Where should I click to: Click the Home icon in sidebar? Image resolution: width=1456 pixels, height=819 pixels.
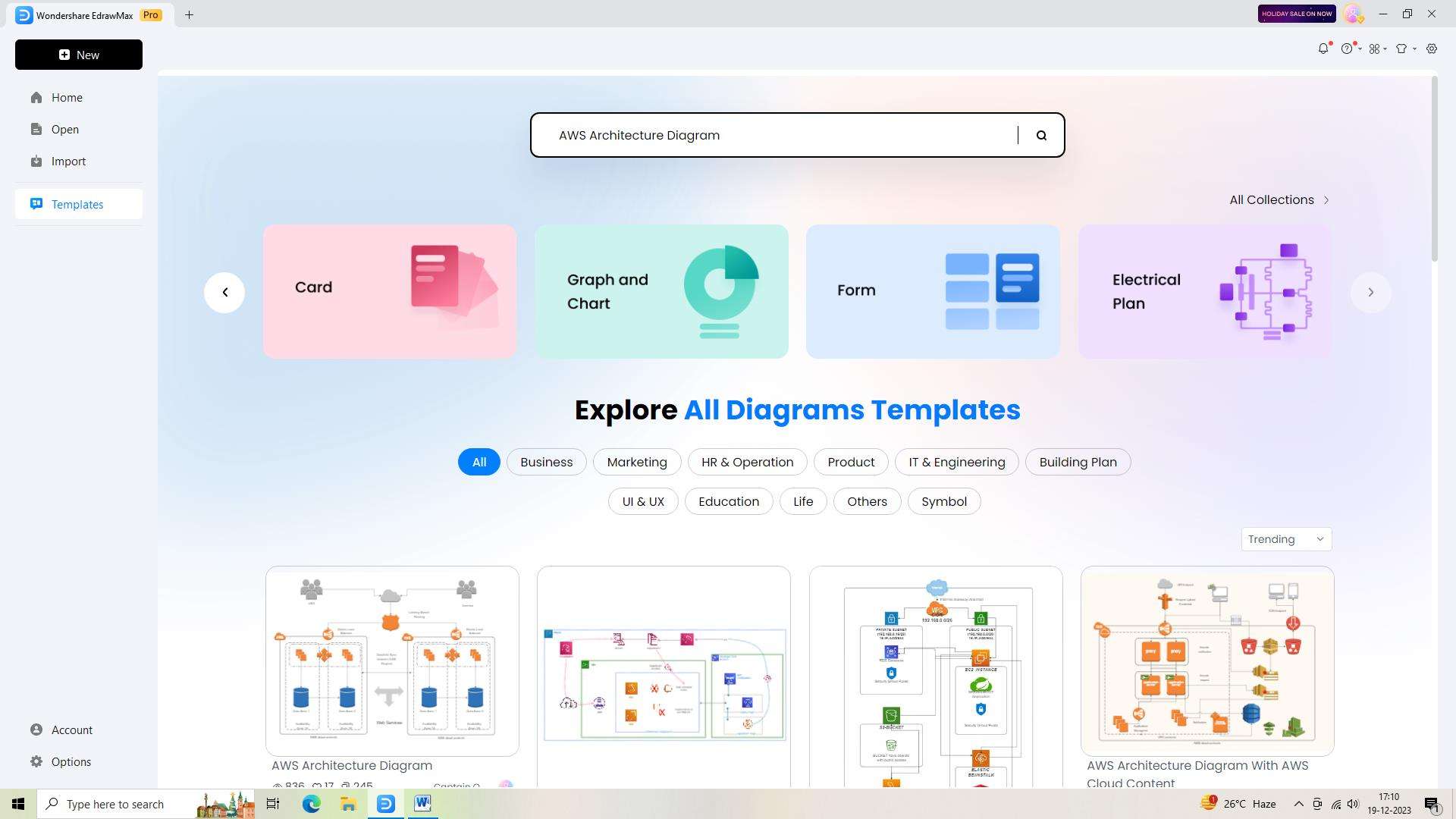[37, 97]
